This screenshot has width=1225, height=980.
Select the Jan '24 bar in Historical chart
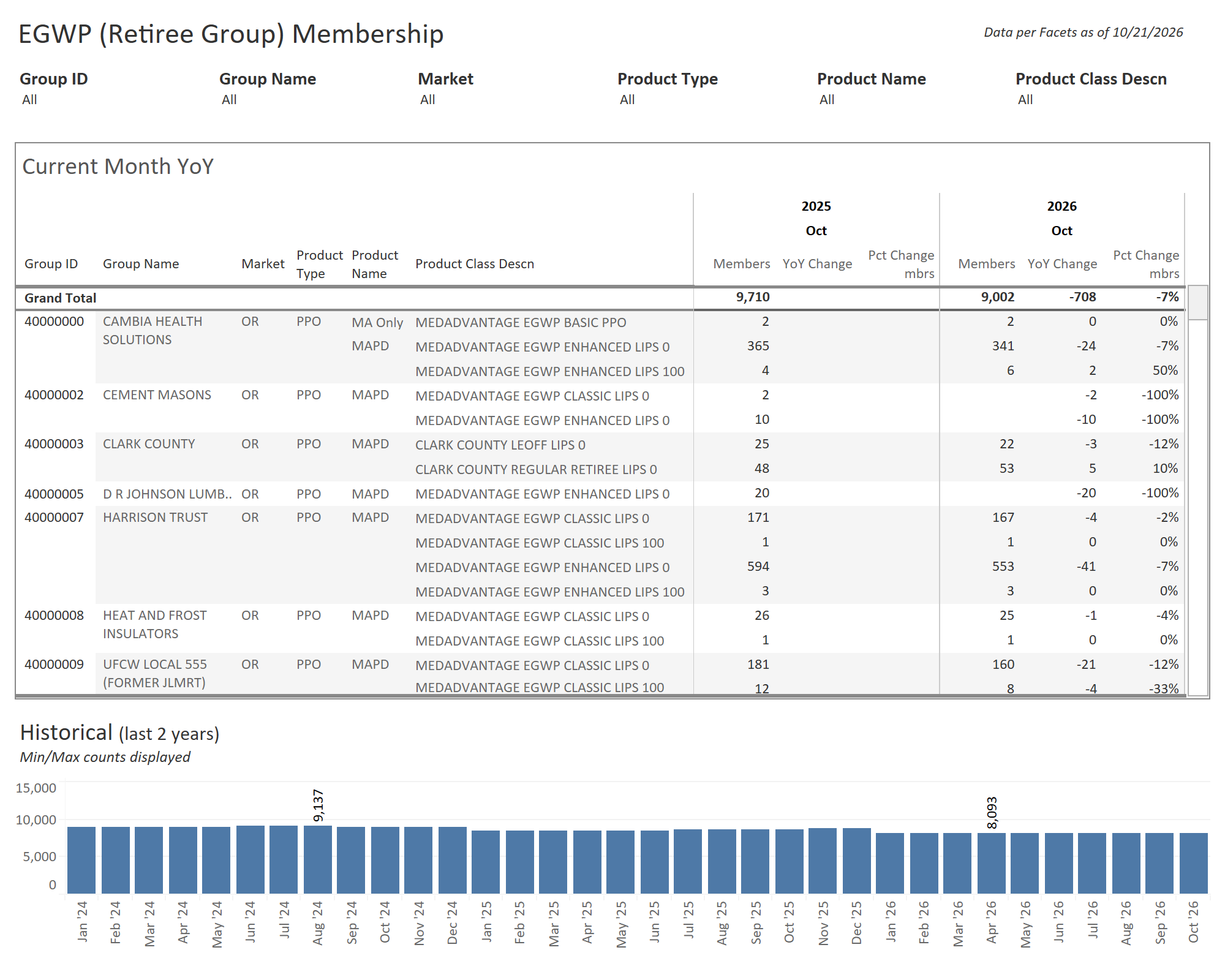(x=81, y=861)
